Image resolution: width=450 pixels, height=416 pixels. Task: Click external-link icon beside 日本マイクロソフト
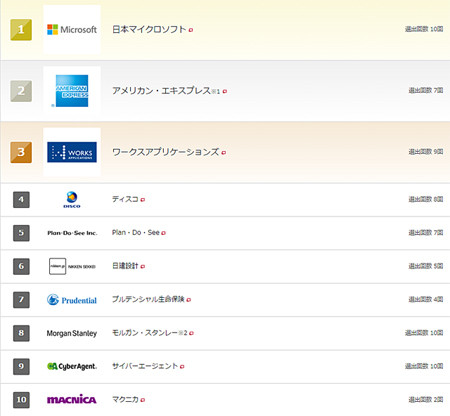click(x=191, y=30)
